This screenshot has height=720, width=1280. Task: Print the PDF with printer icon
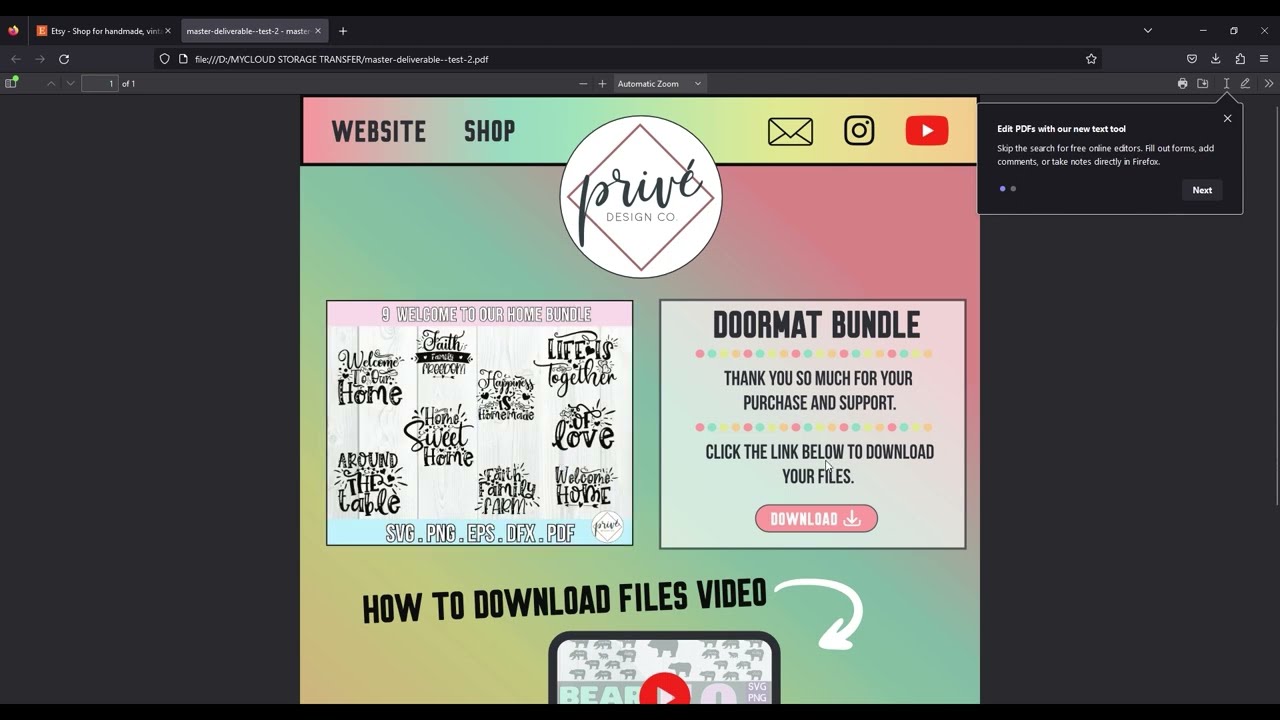(1182, 84)
